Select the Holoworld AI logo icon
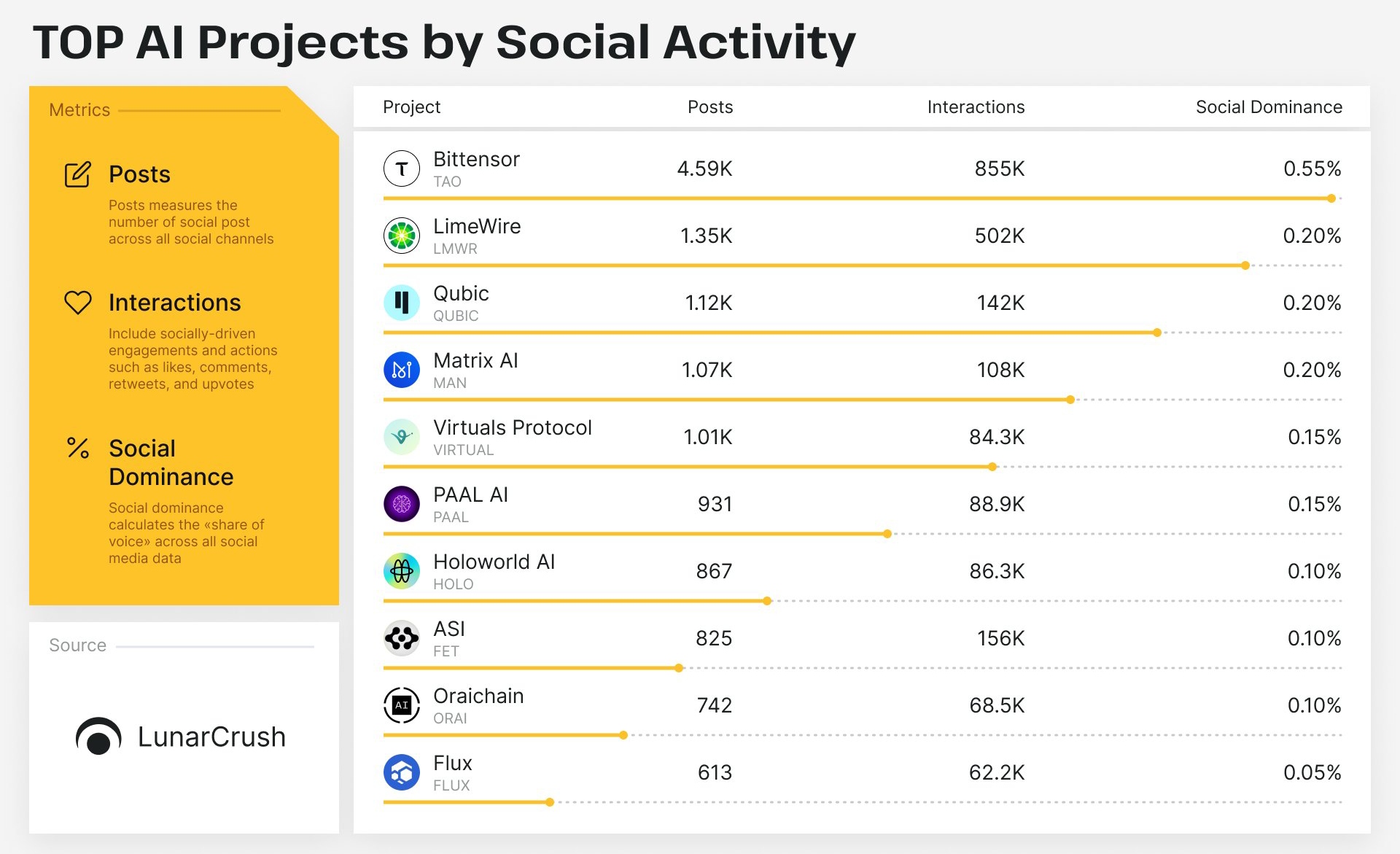 [401, 571]
